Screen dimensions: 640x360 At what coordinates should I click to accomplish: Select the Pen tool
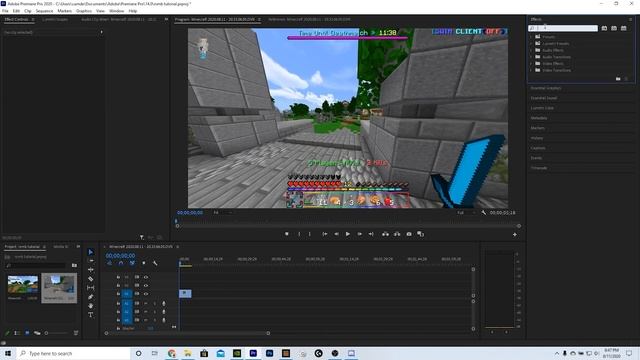(x=91, y=297)
